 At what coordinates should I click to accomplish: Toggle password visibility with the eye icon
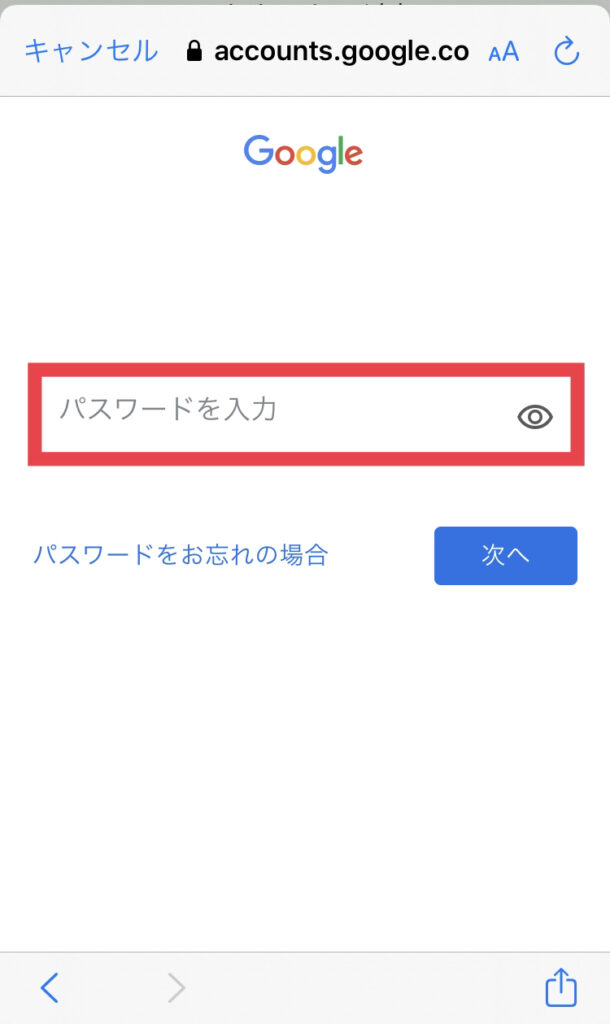535,417
